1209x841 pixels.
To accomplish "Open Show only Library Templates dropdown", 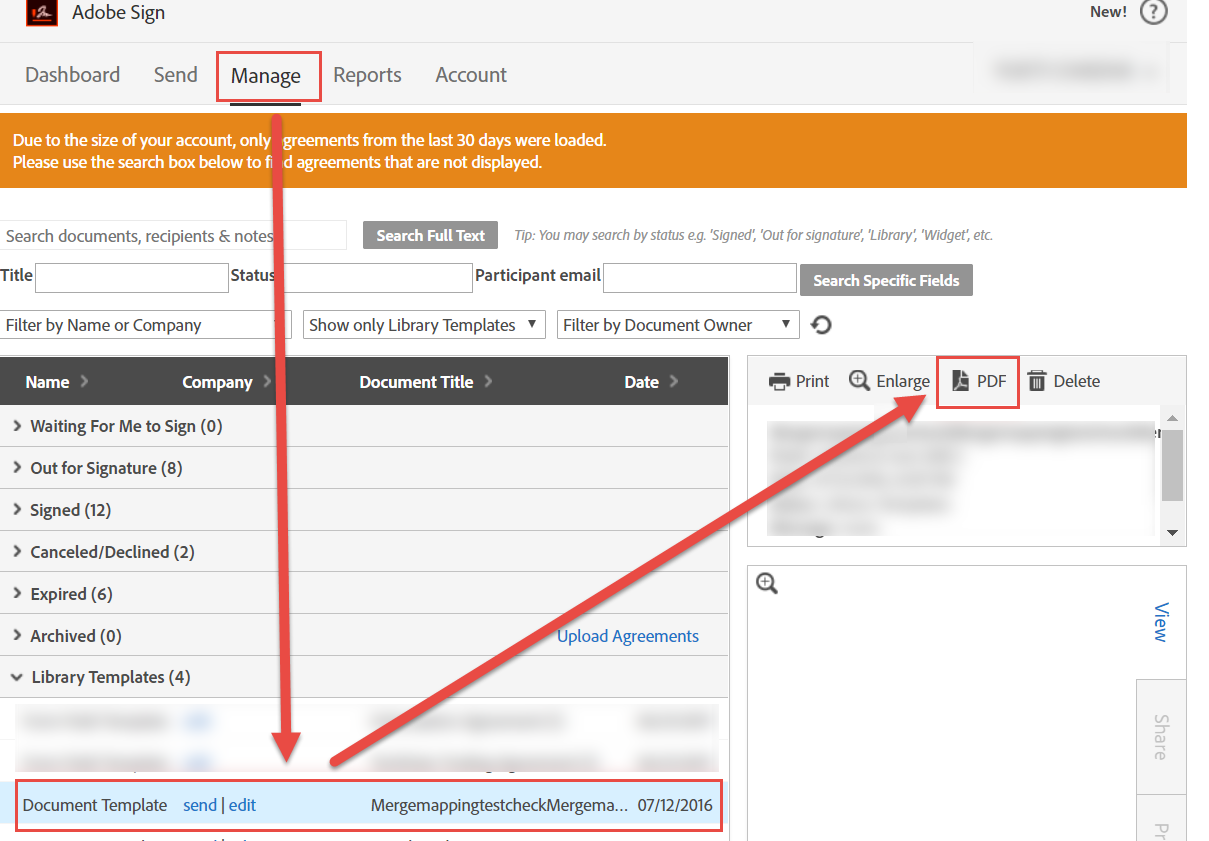I will (x=425, y=325).
